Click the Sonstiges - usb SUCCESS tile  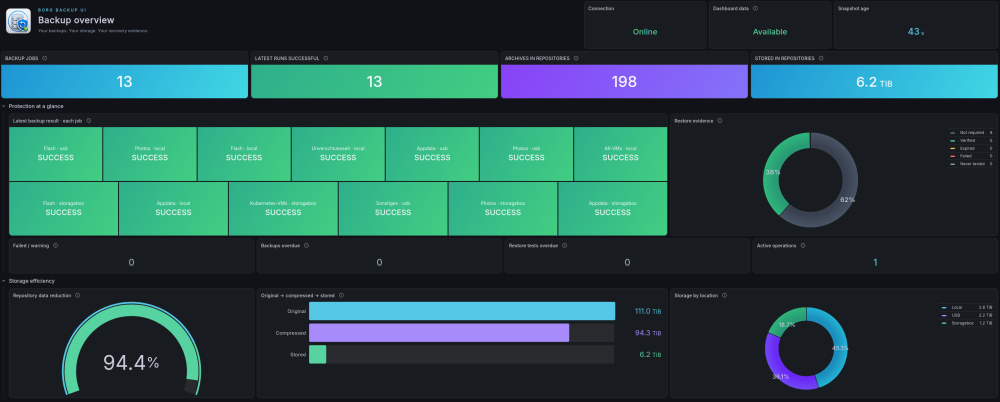coord(393,209)
